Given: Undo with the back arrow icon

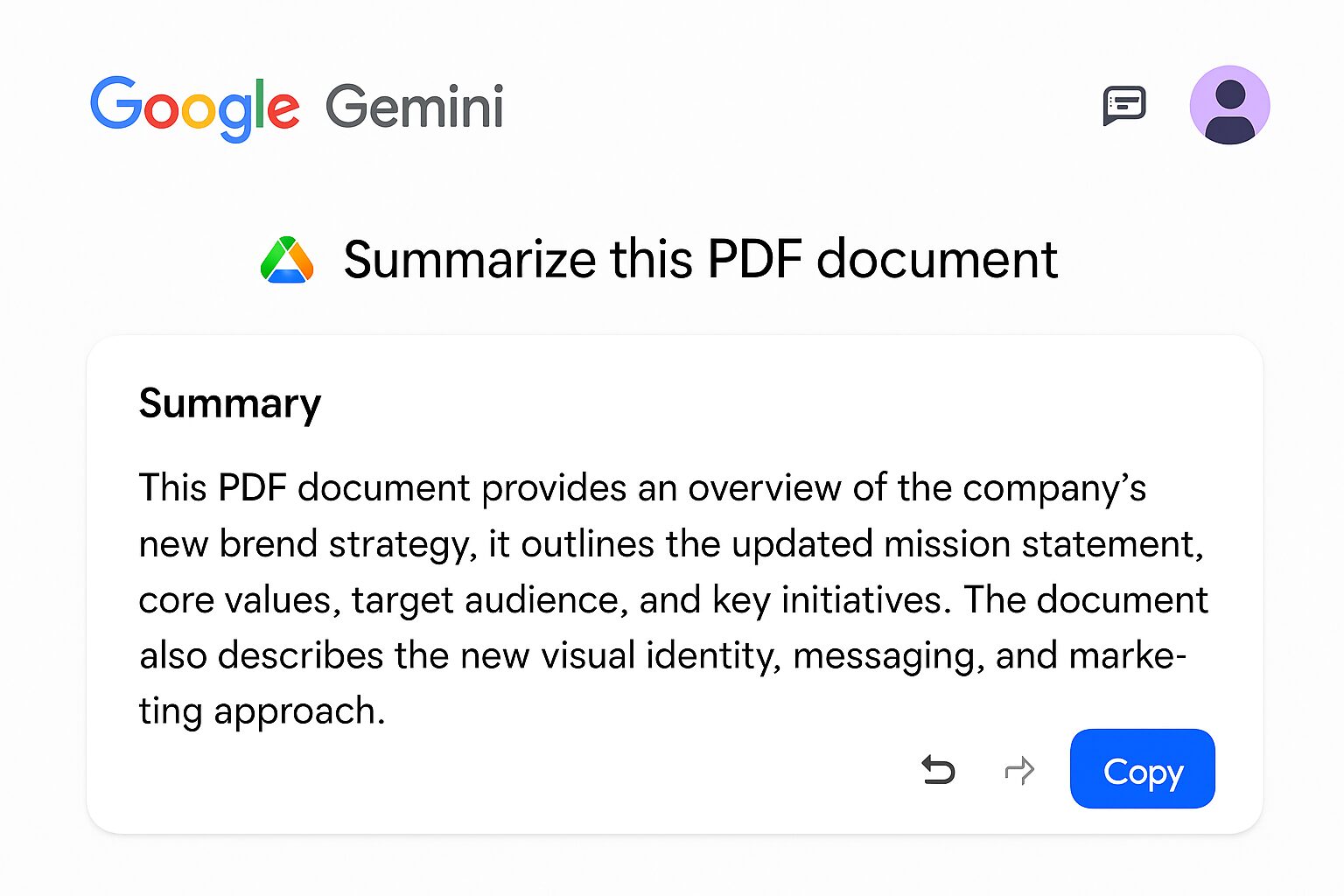Looking at the screenshot, I should (938, 770).
